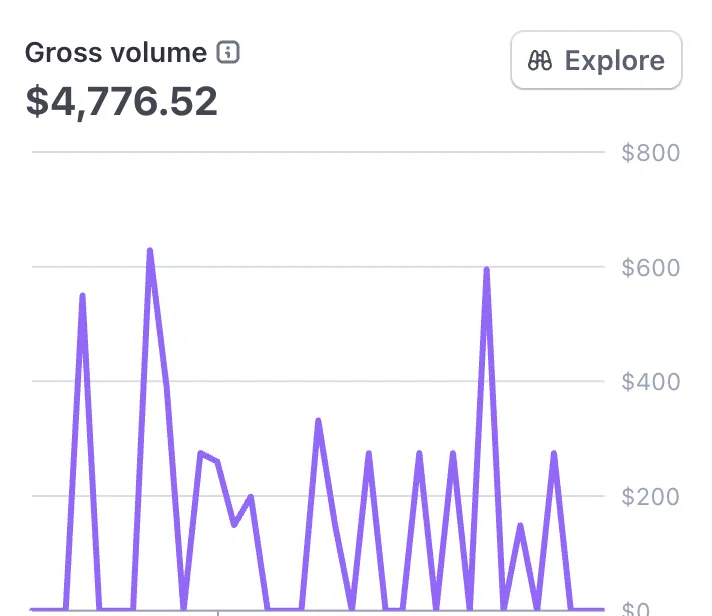The image size is (712, 616).
Task: Click the top gridline at the $800 level
Action: click(x=318, y=153)
